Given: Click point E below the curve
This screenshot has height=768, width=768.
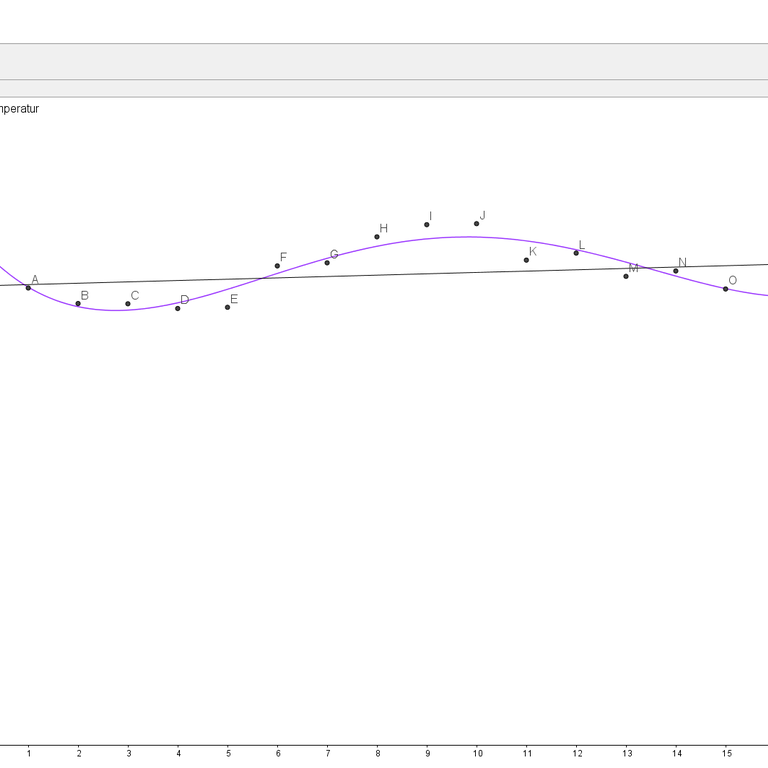Looking at the screenshot, I should click(x=228, y=307).
